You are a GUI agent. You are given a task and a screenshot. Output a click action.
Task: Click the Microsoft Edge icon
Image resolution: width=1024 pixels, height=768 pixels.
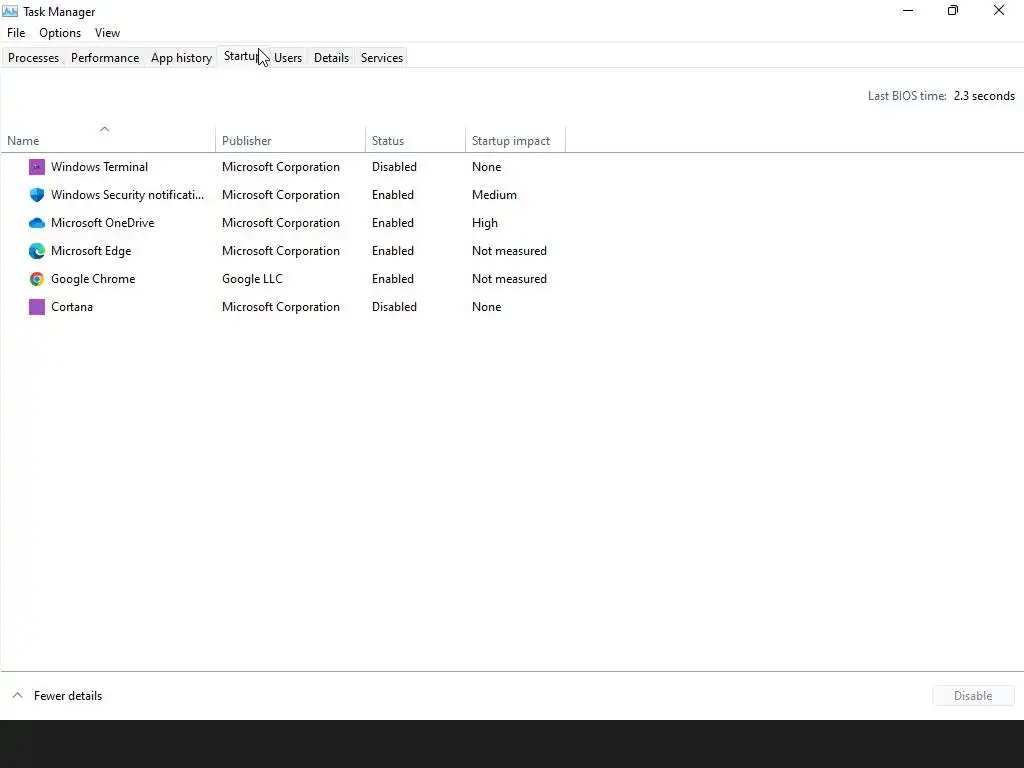pos(37,251)
